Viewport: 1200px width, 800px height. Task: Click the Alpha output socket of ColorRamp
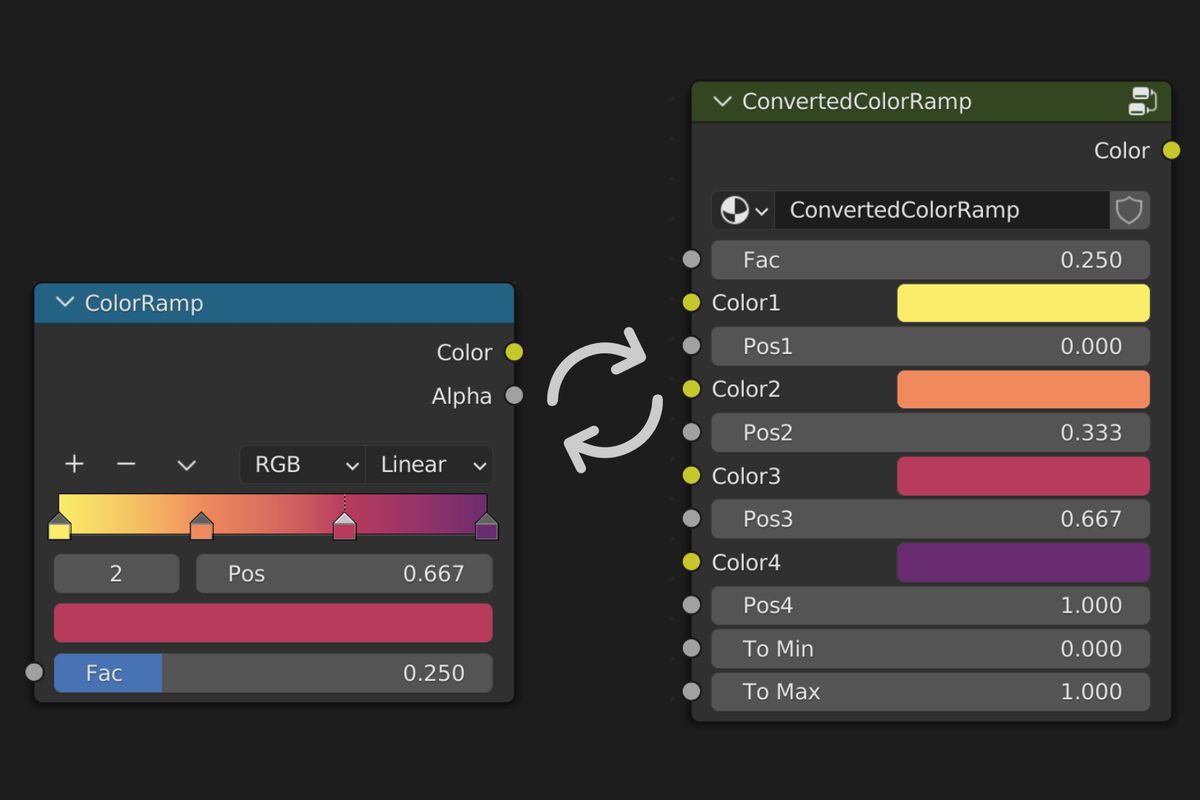(514, 395)
